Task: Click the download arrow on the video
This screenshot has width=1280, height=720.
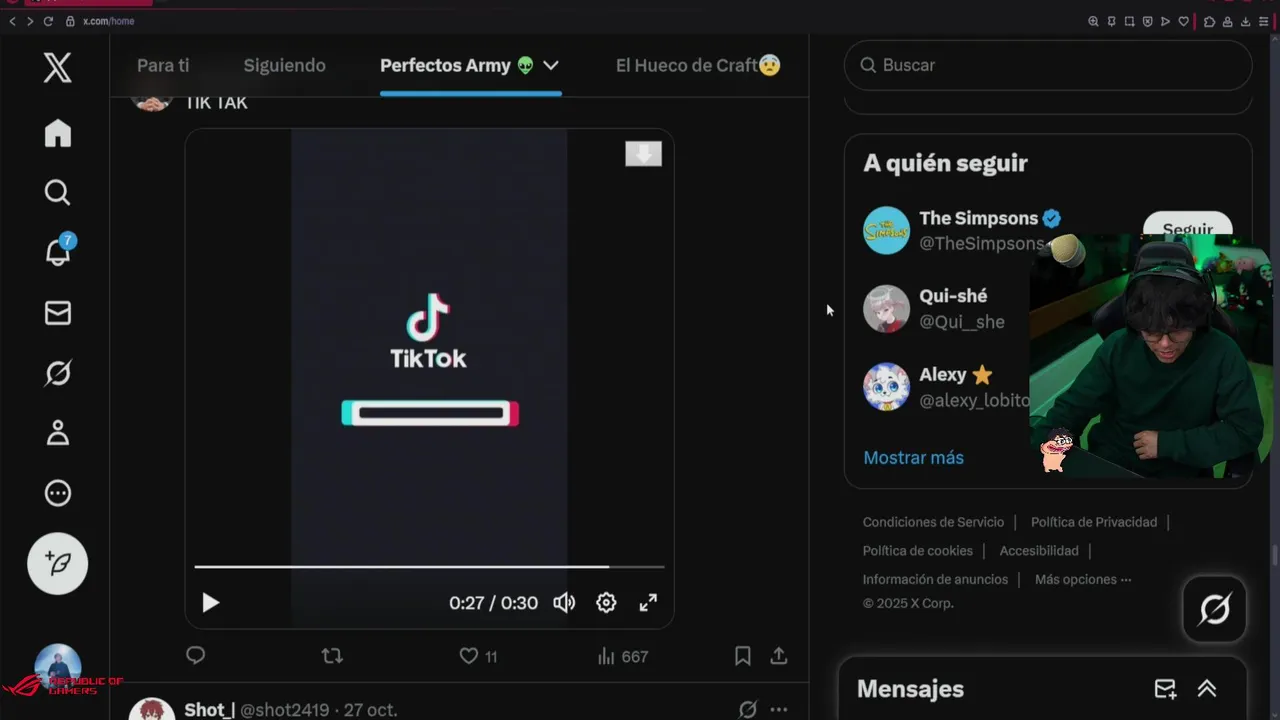Action: coord(643,153)
